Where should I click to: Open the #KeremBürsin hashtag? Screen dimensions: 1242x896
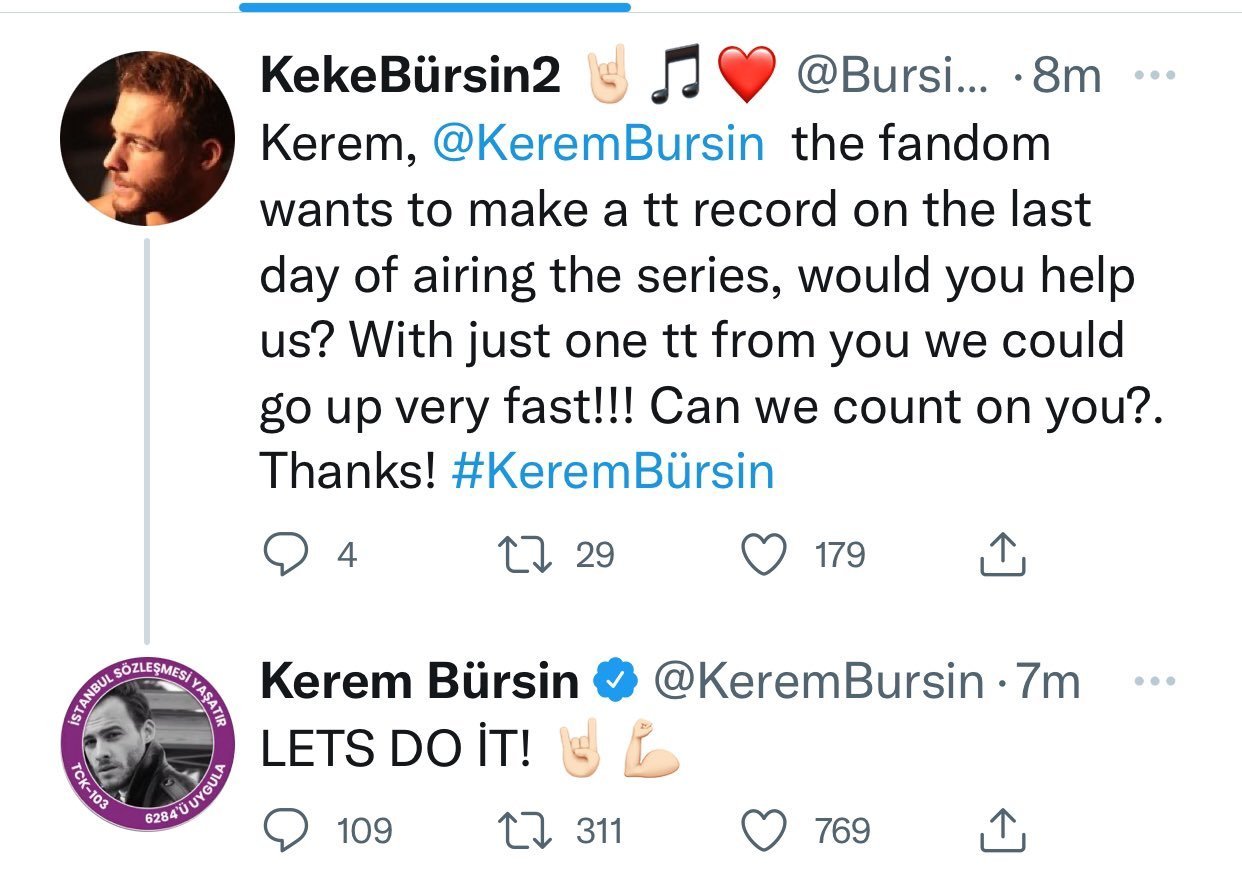click(x=613, y=471)
